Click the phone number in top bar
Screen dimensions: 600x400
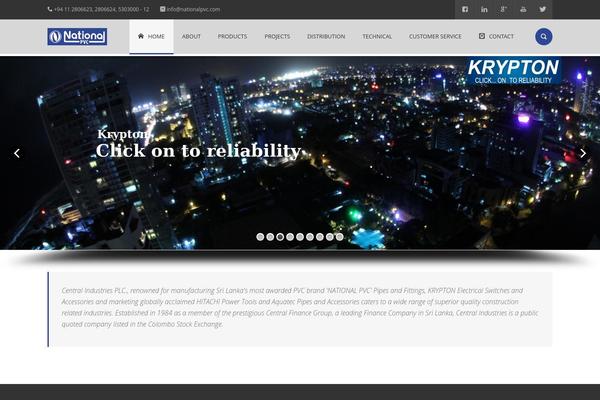101,9
